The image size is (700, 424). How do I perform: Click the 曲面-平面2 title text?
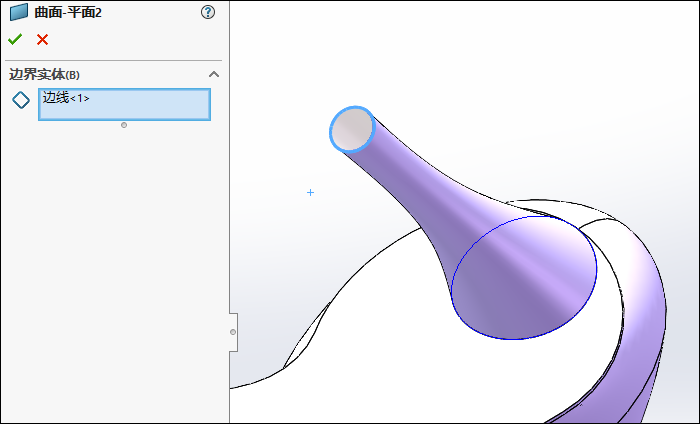pyautogui.click(x=68, y=12)
